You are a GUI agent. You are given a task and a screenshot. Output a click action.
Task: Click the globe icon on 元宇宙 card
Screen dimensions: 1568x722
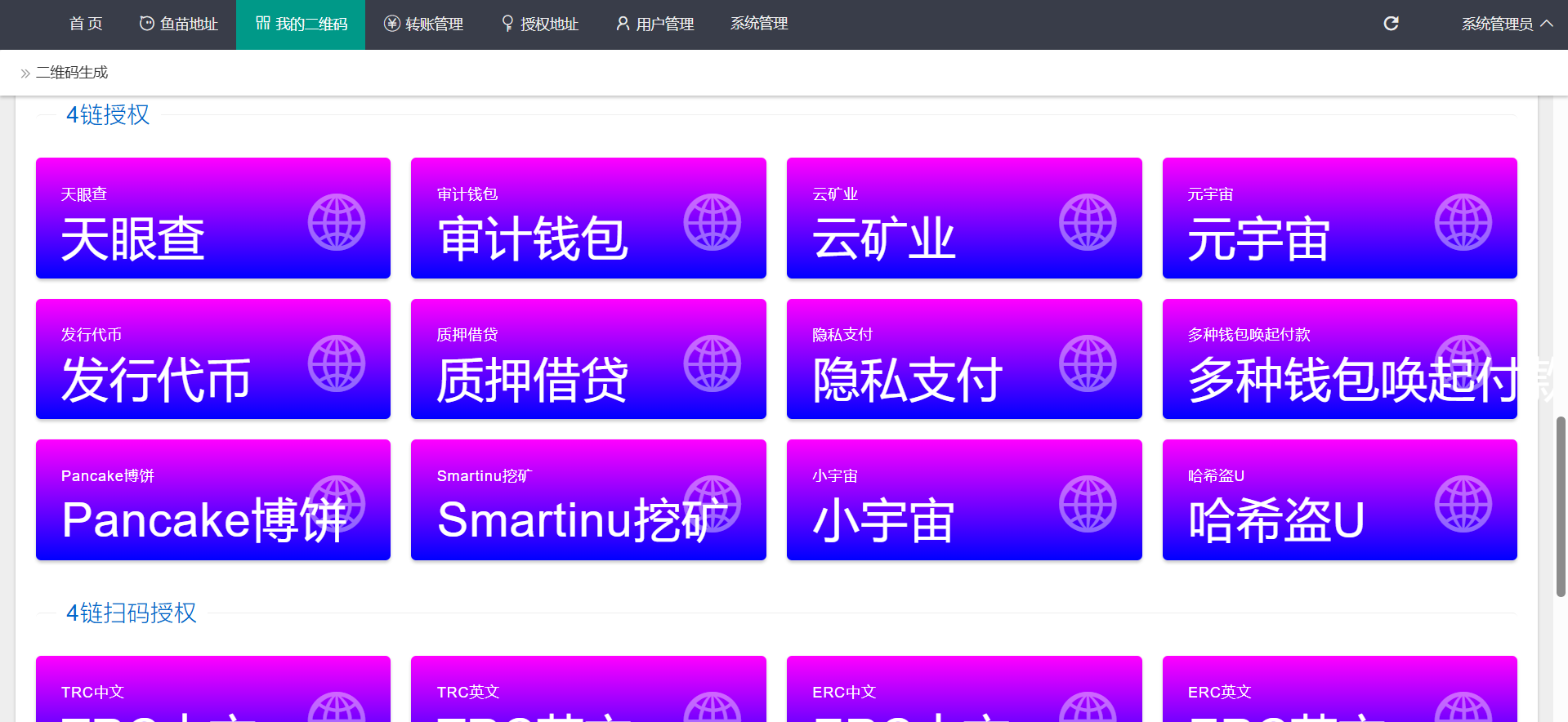tap(1463, 222)
